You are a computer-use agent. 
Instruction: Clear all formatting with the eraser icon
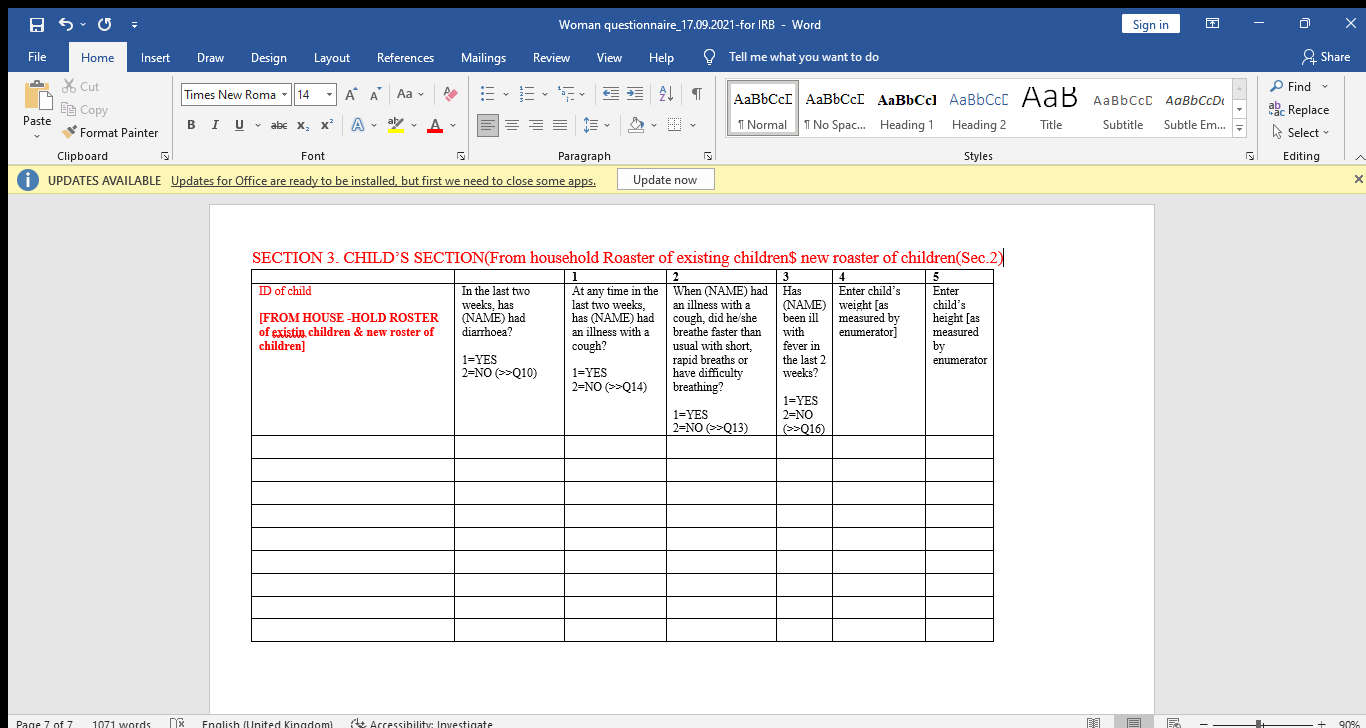(x=450, y=94)
